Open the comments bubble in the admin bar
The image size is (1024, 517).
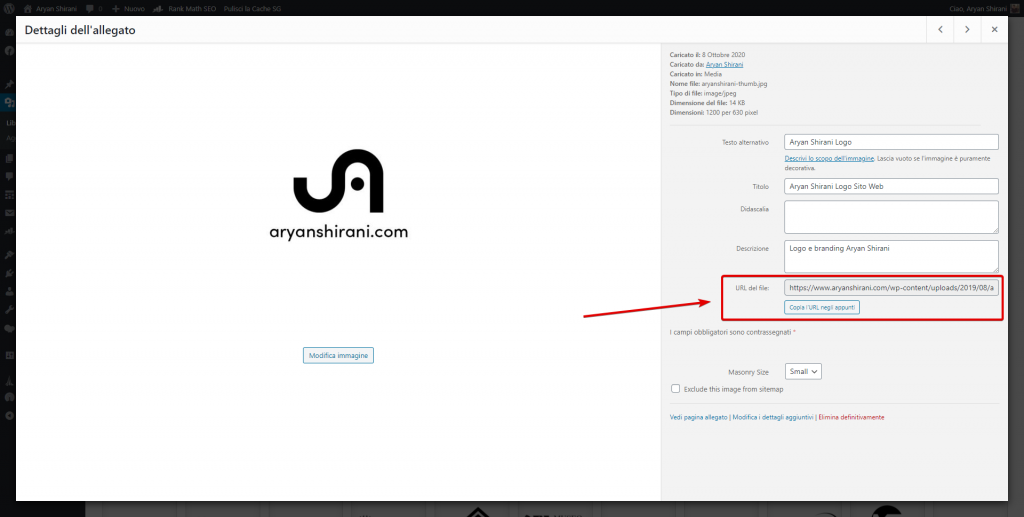[94, 10]
